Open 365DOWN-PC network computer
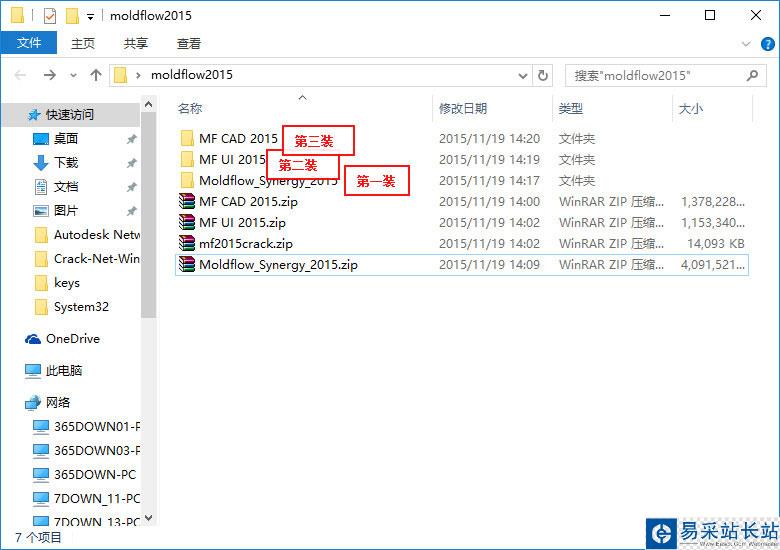Image resolution: width=780 pixels, height=550 pixels. click(x=95, y=474)
